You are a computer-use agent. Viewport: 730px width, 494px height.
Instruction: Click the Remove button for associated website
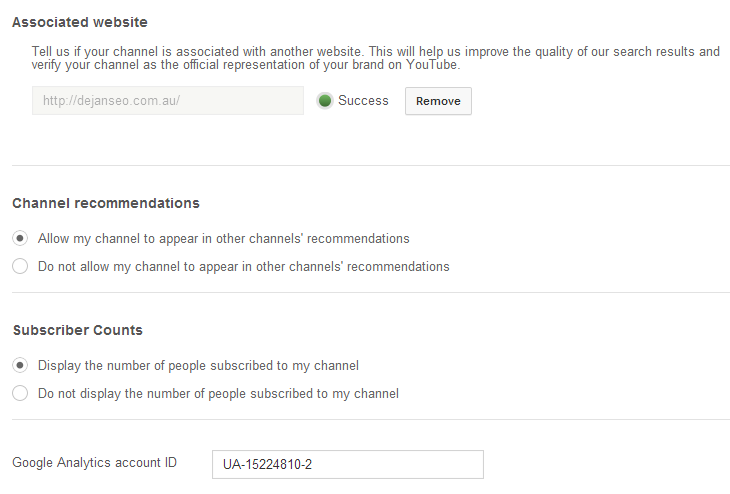pyautogui.click(x=438, y=101)
